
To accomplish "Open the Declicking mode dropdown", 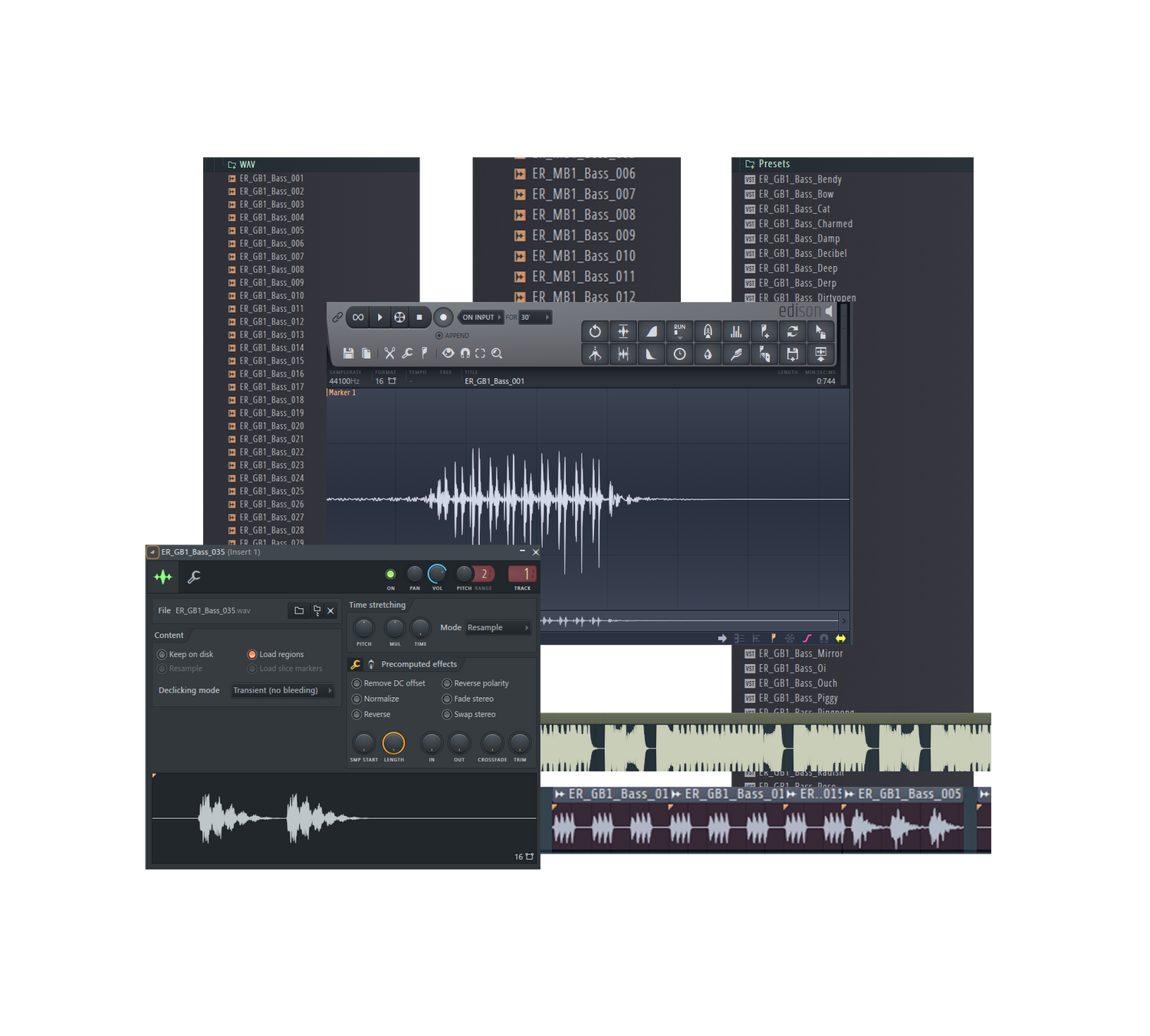I will click(282, 690).
